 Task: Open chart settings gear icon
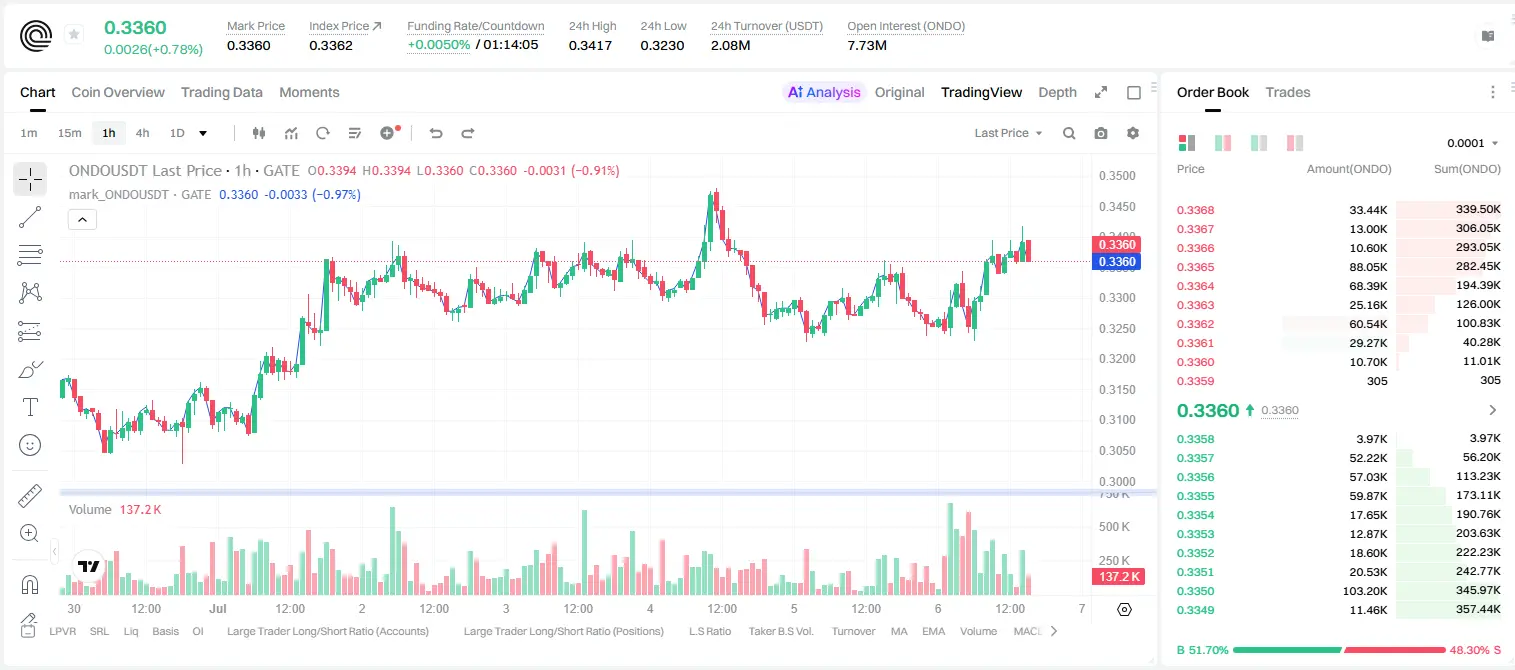(1133, 133)
